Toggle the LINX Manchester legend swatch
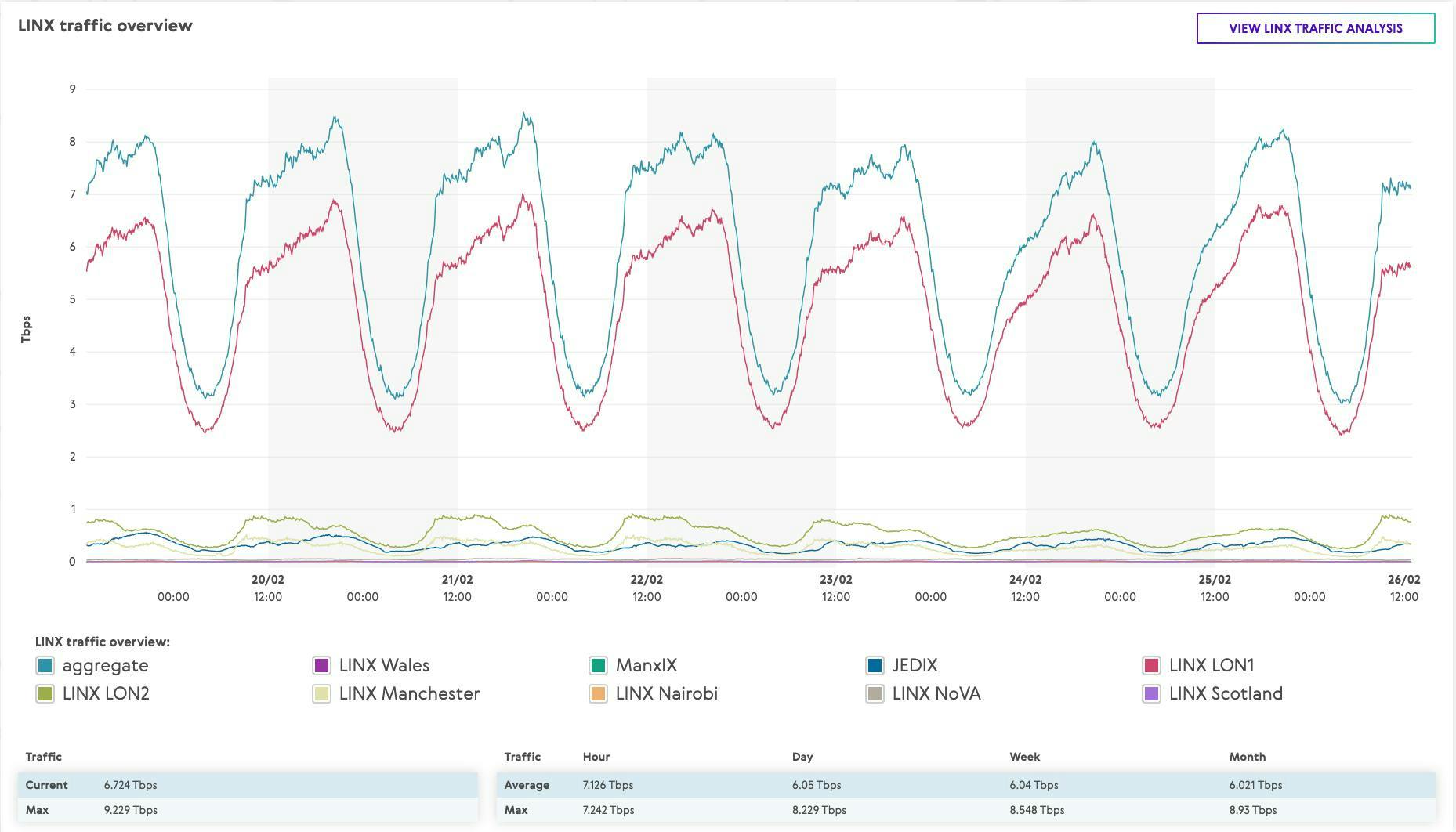 (321, 694)
